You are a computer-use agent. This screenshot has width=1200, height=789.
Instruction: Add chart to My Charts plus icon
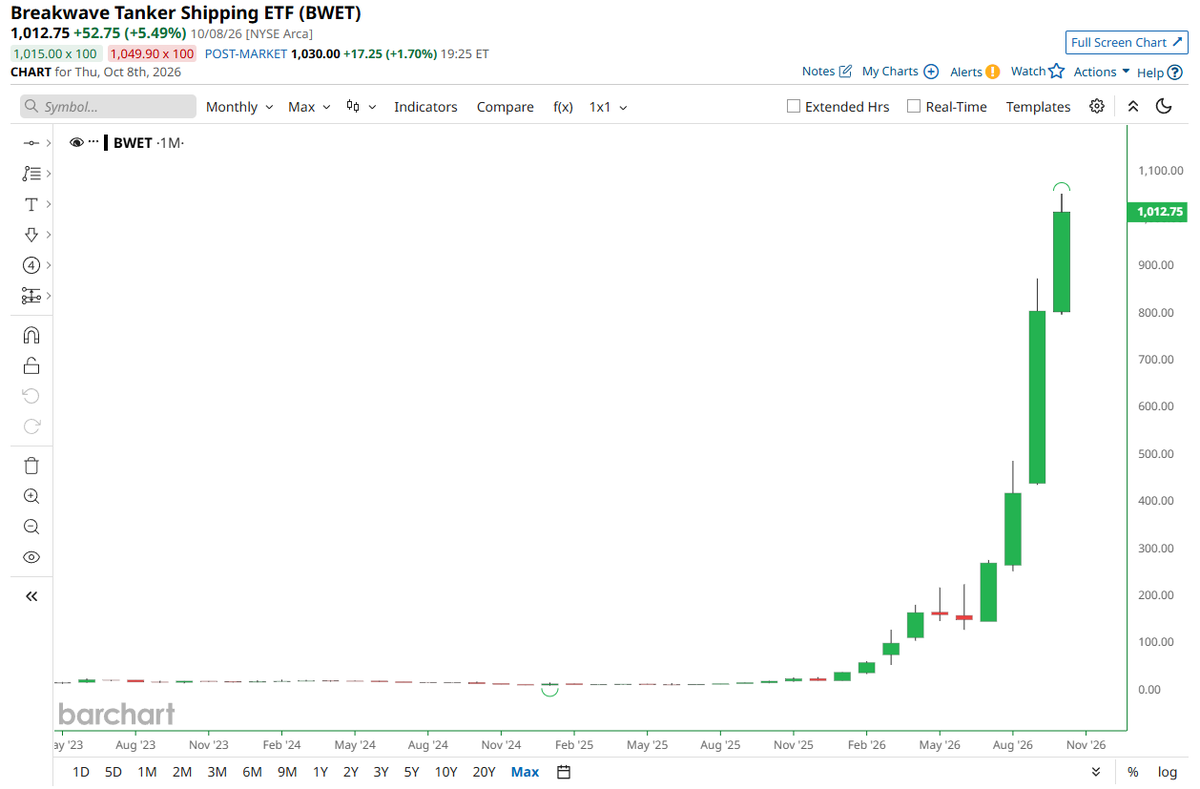[x=931, y=71]
